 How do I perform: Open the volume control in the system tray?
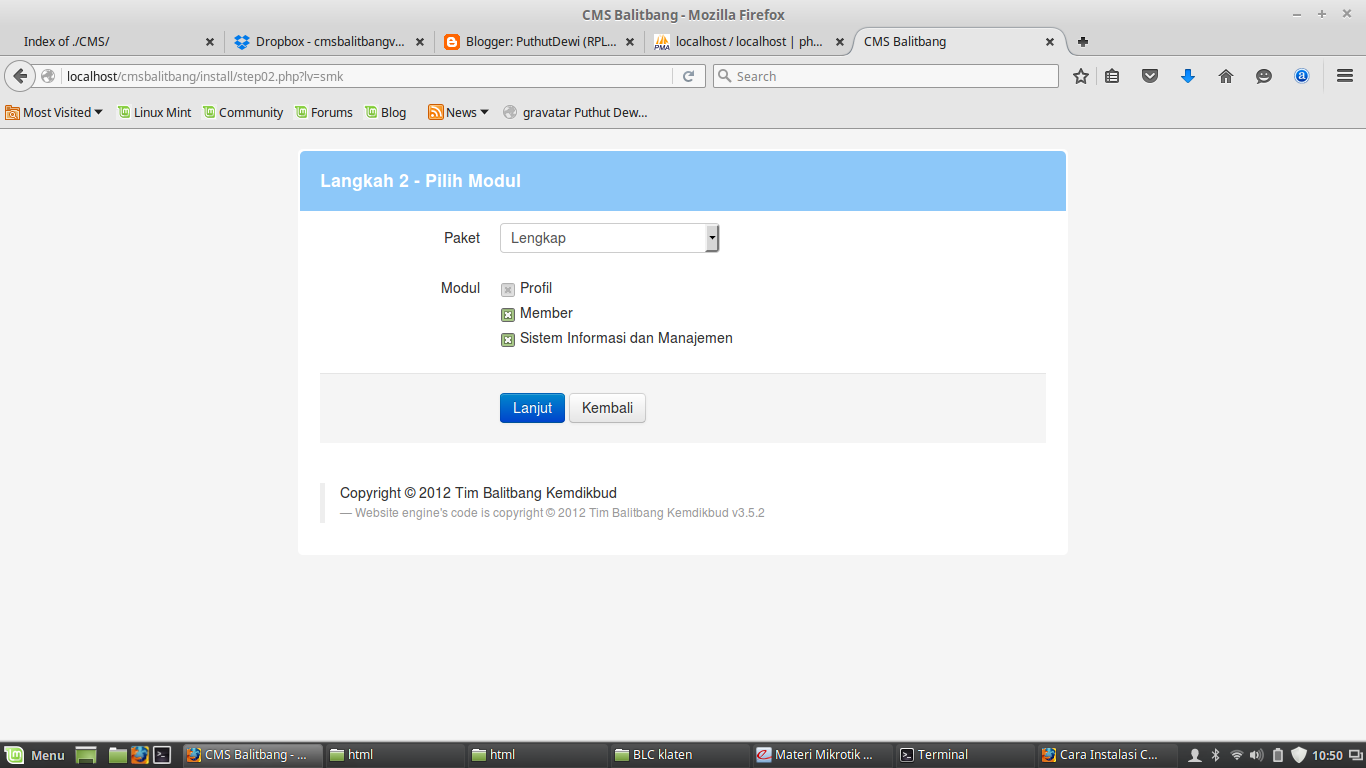click(x=1258, y=755)
